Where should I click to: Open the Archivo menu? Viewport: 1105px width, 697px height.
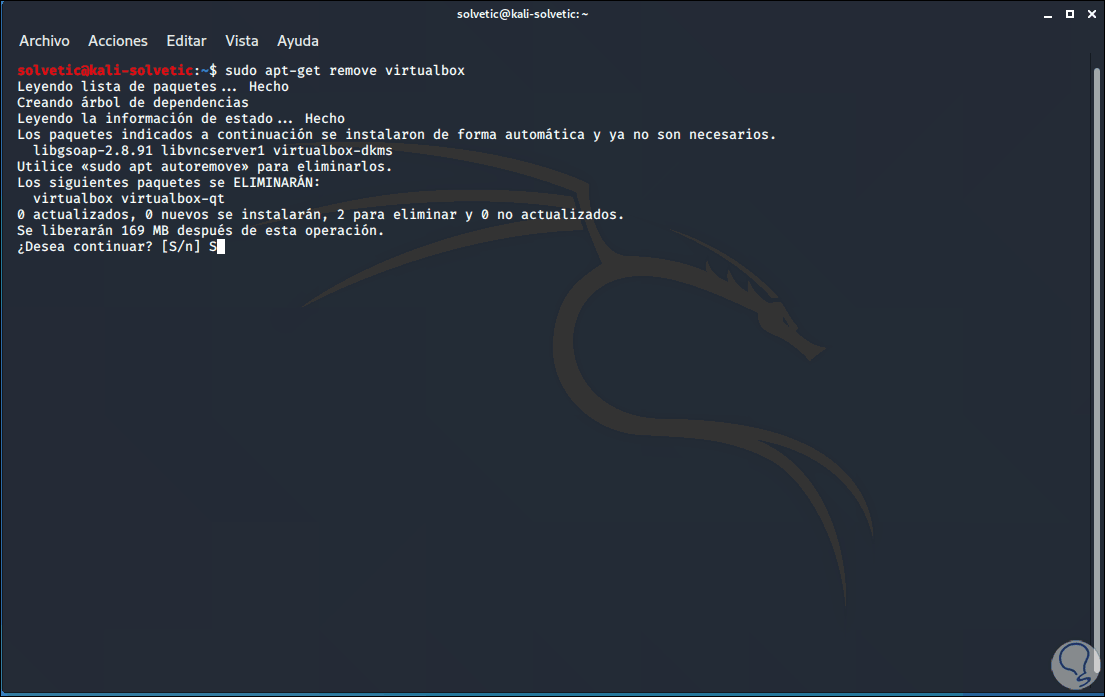coord(44,41)
